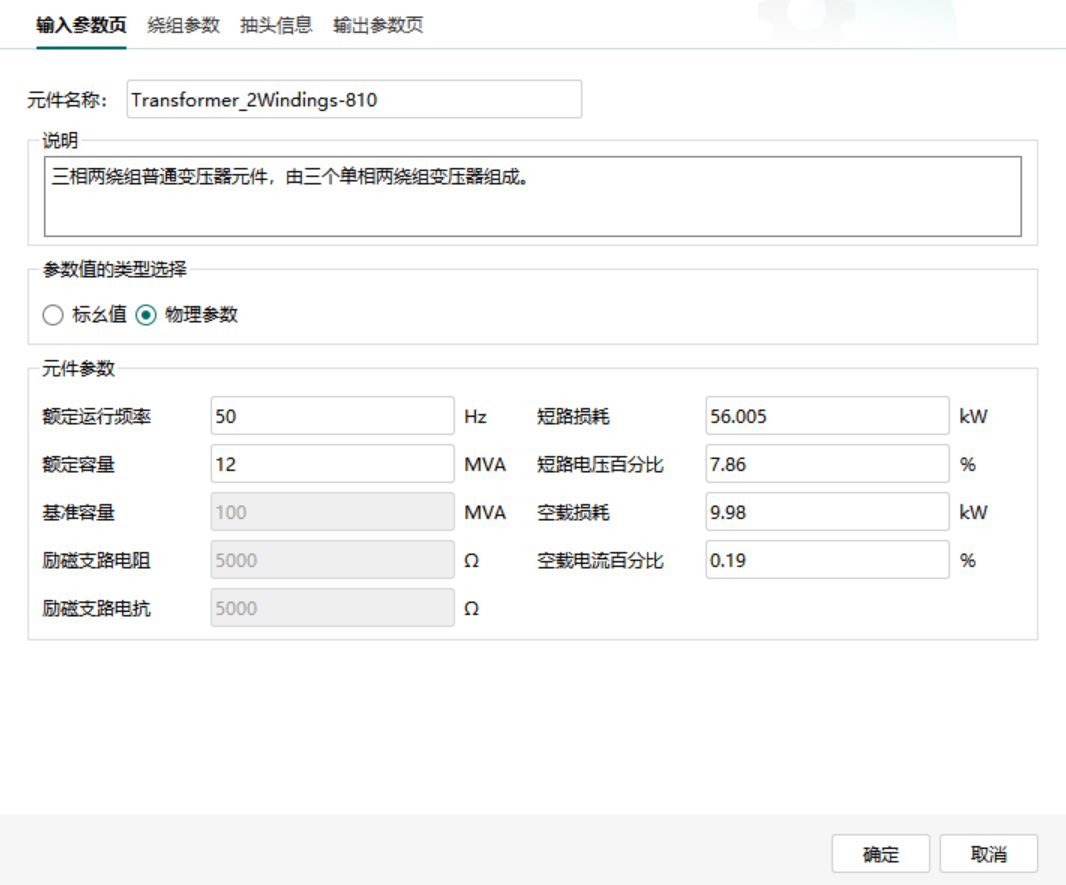Edit the 额定容量 field showing 12

point(332,464)
